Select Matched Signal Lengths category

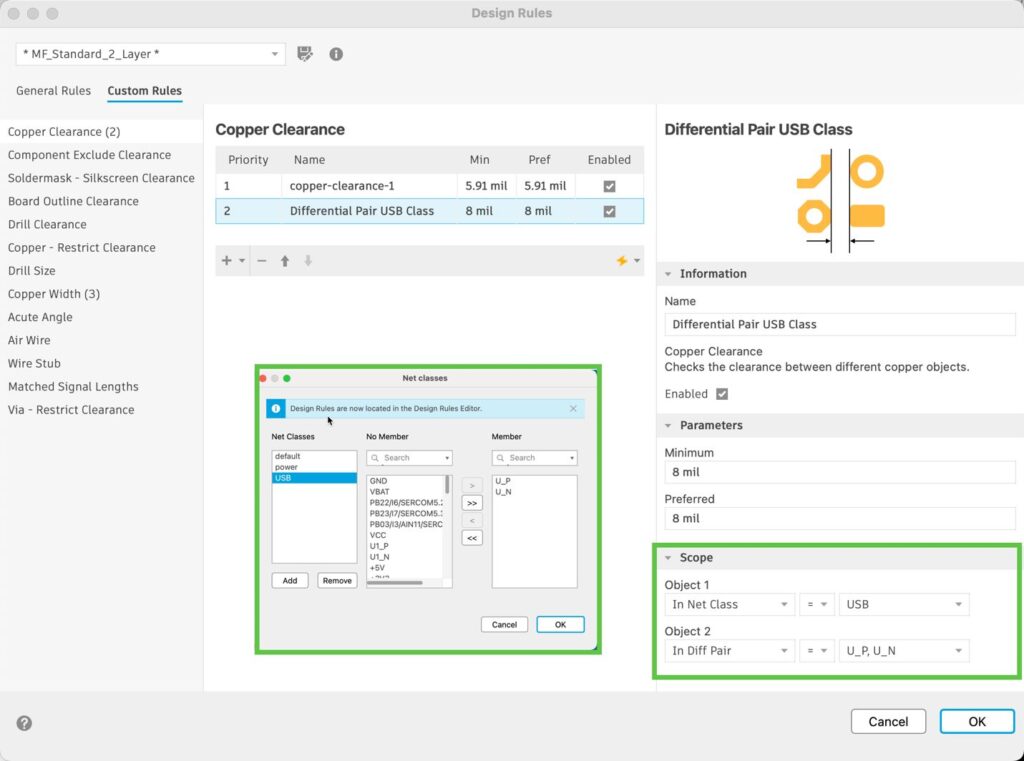[x=101, y=387]
